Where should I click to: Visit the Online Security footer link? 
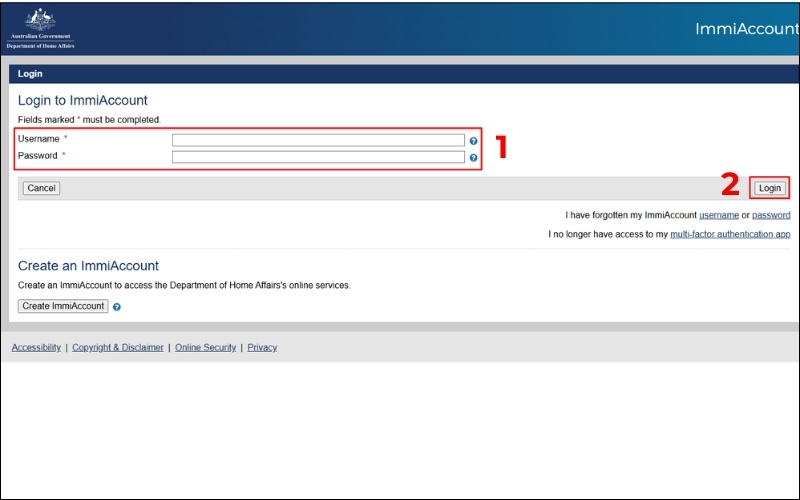(x=205, y=347)
